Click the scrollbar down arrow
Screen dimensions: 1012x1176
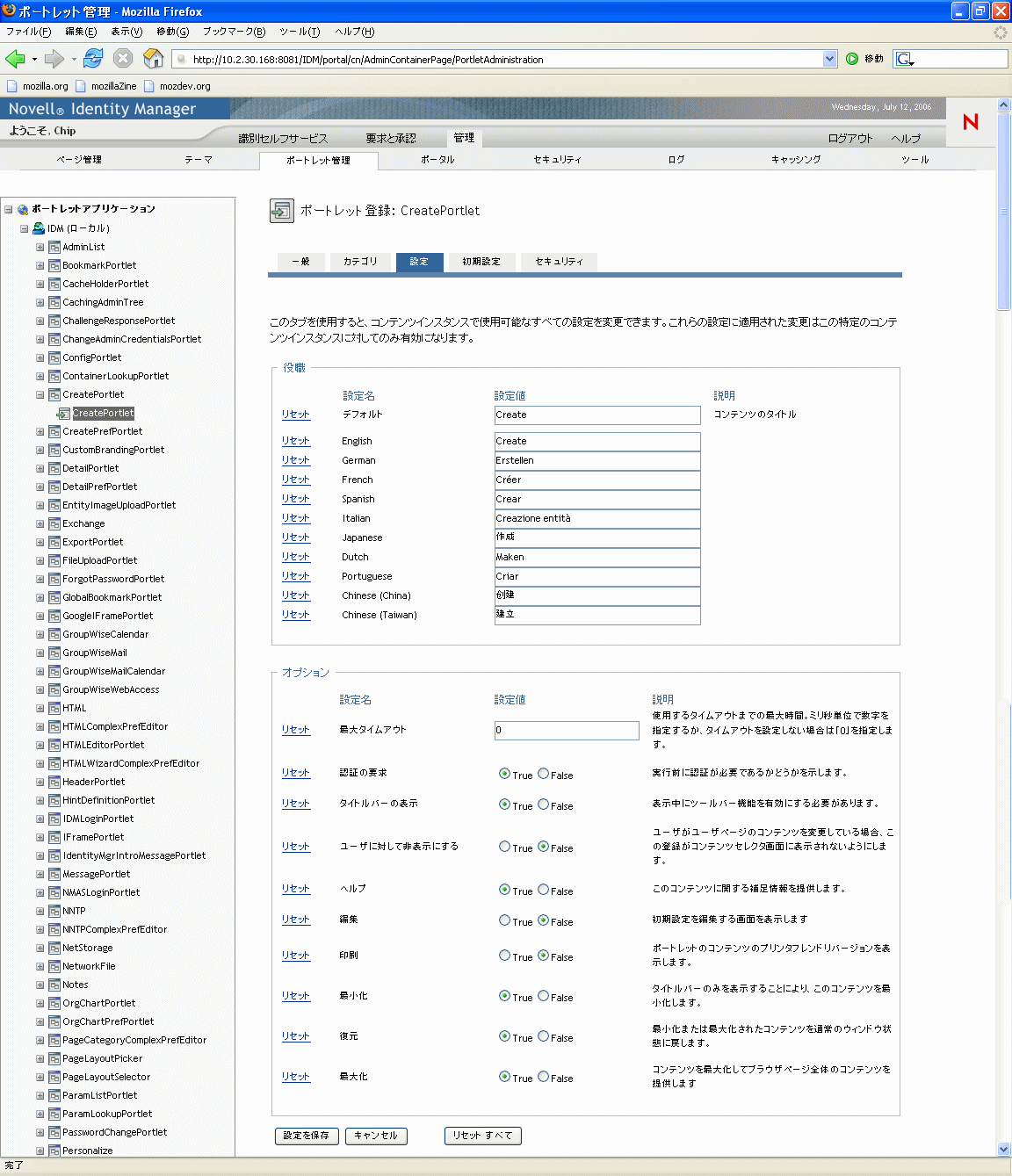1004,1149
